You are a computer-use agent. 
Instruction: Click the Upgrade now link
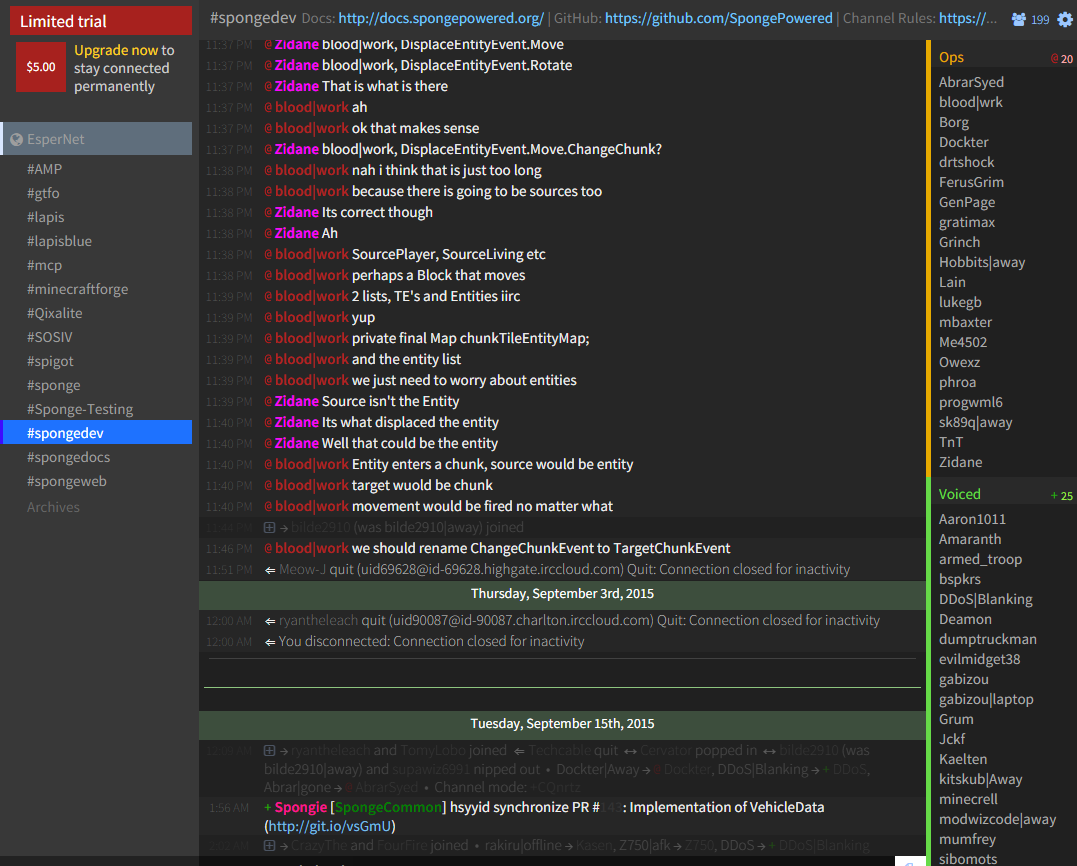[x=116, y=50]
